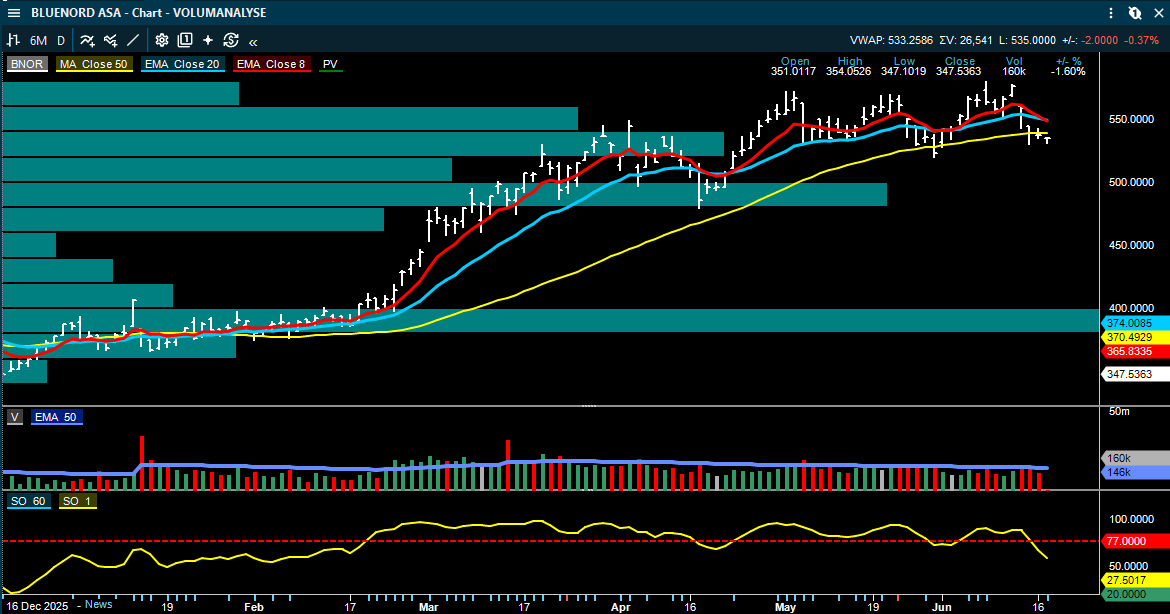Click the High 354.0526 value
1170x614 pixels.
[x=848, y=72]
